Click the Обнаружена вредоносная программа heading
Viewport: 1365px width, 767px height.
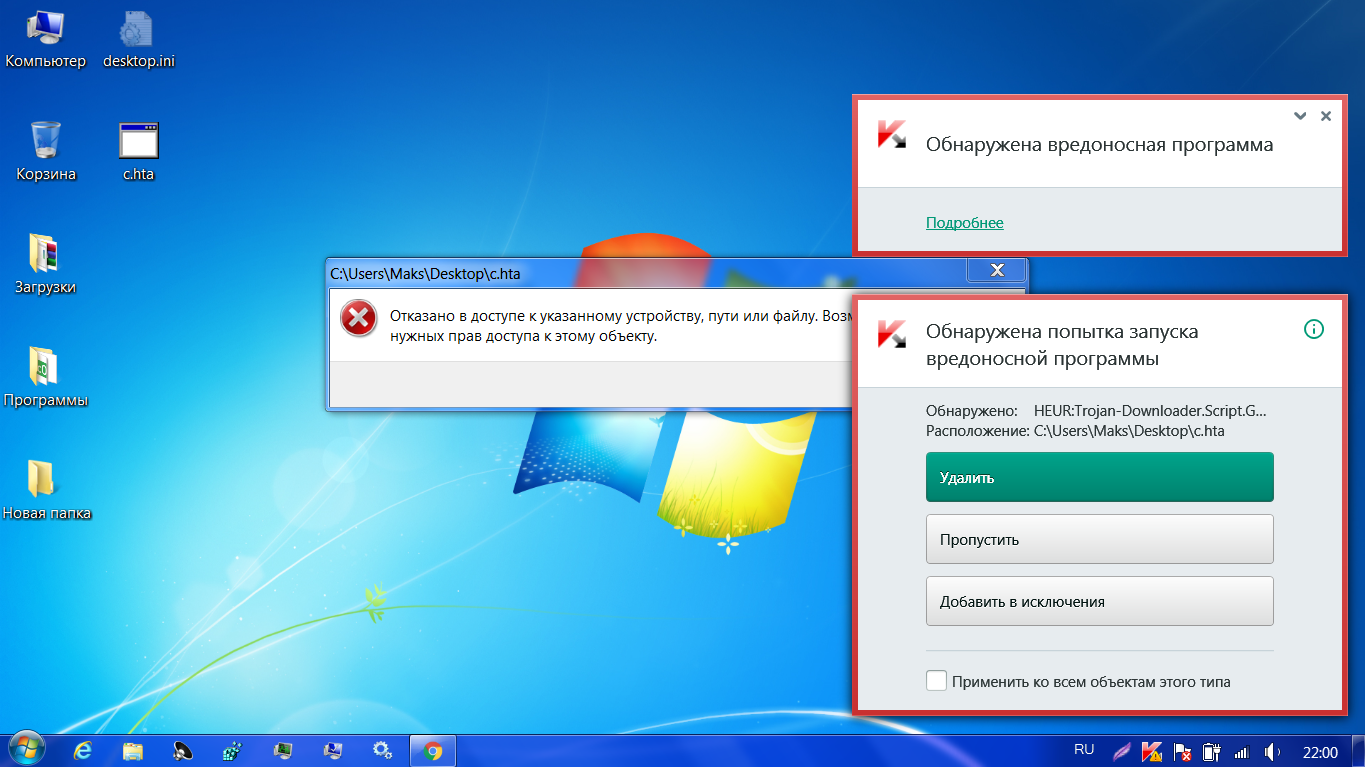click(1099, 145)
